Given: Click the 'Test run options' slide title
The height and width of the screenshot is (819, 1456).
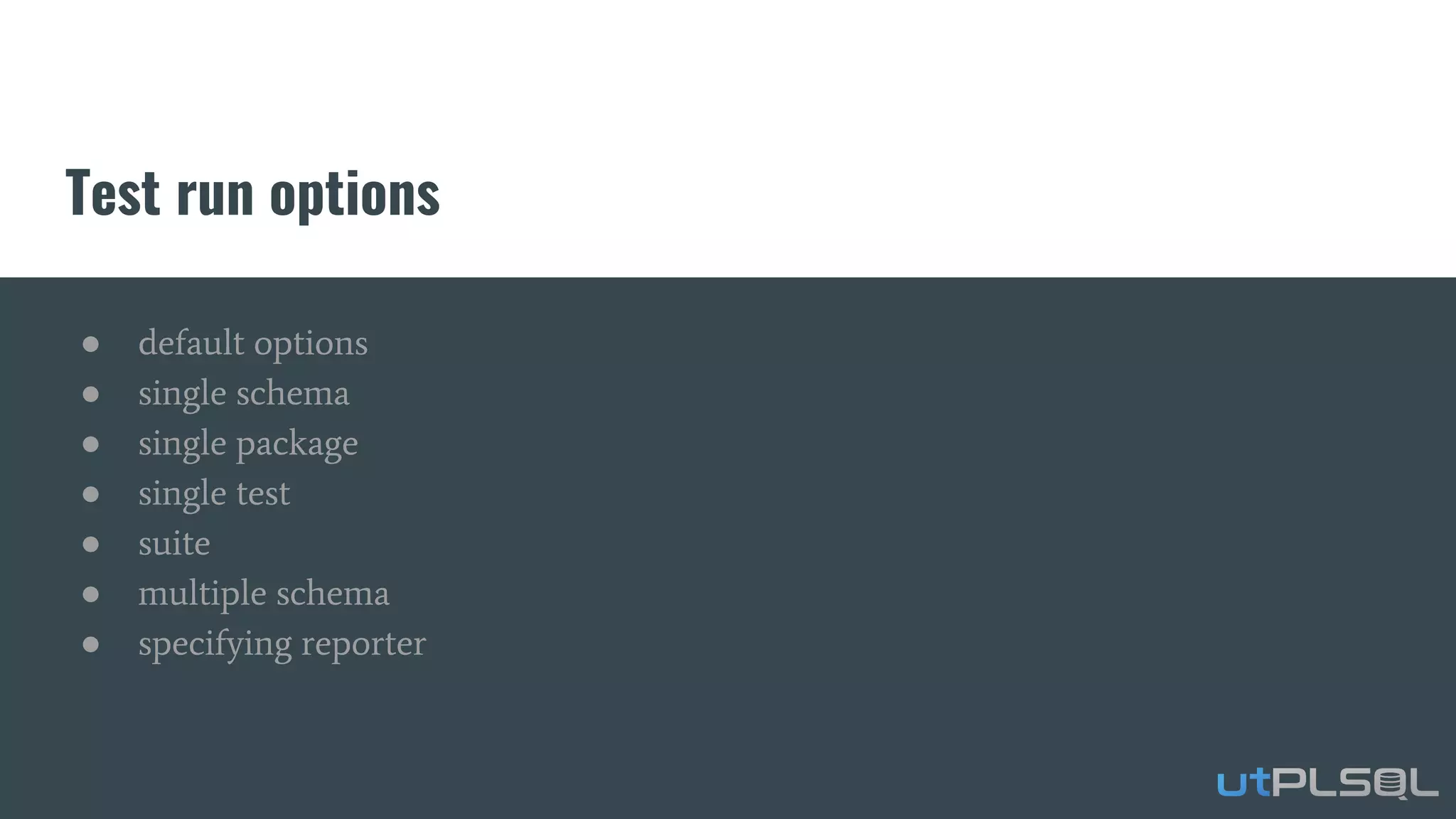Looking at the screenshot, I should (x=252, y=192).
